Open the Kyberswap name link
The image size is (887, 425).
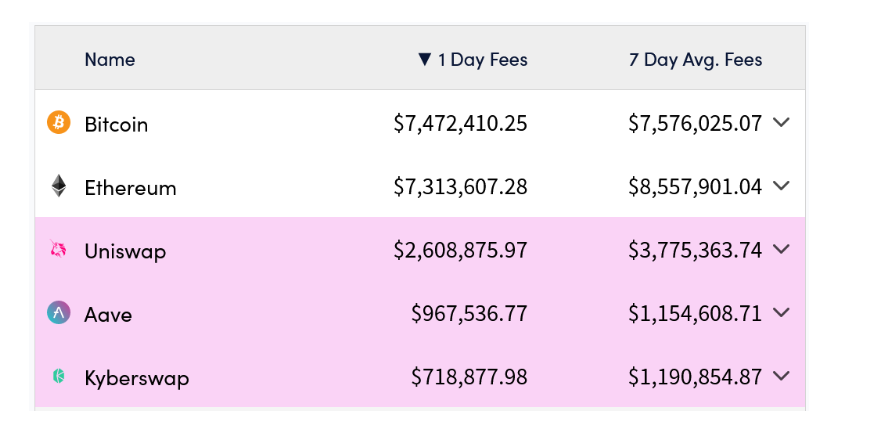pos(136,378)
